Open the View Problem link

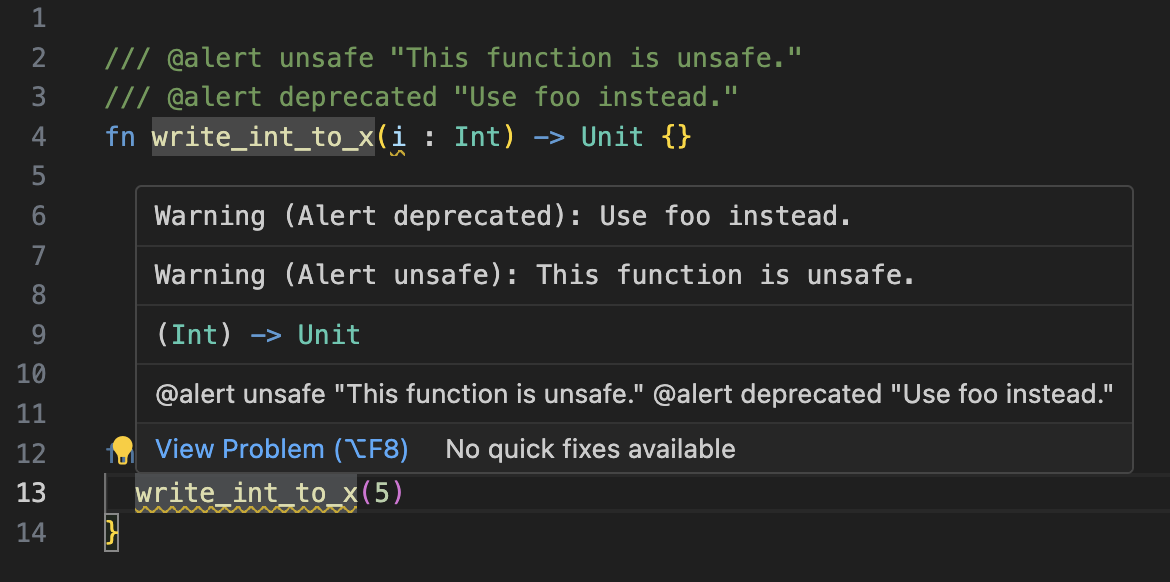[281, 450]
